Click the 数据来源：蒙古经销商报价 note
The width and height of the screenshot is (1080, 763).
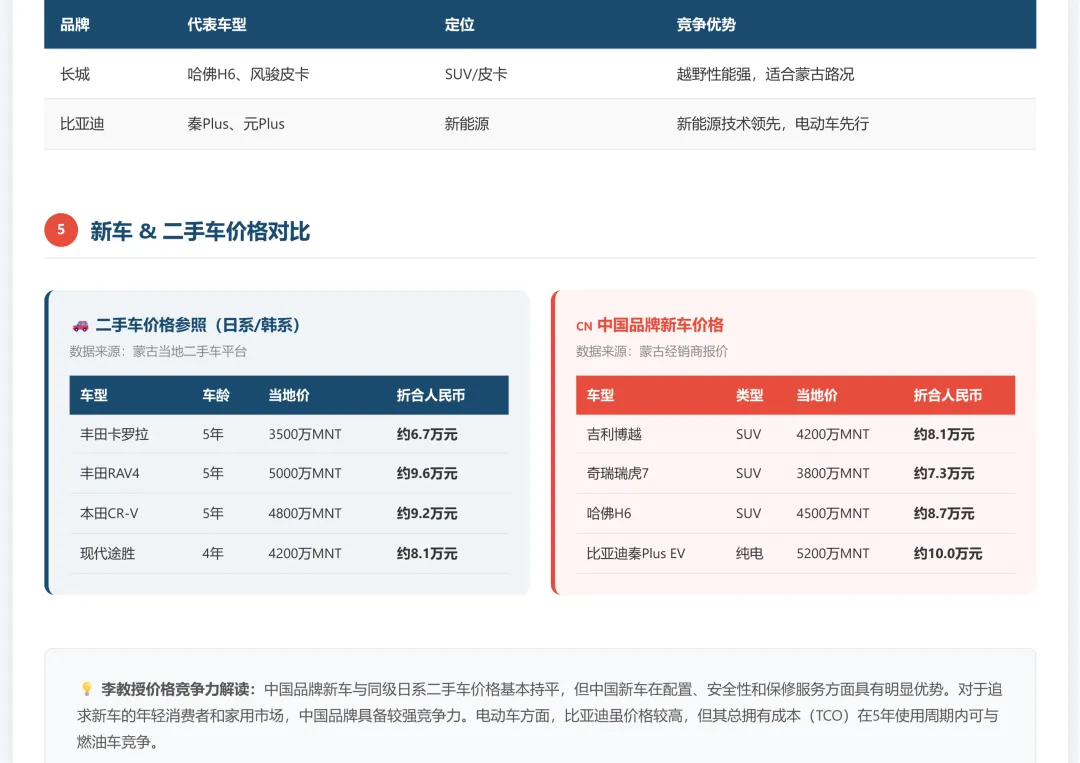point(652,351)
